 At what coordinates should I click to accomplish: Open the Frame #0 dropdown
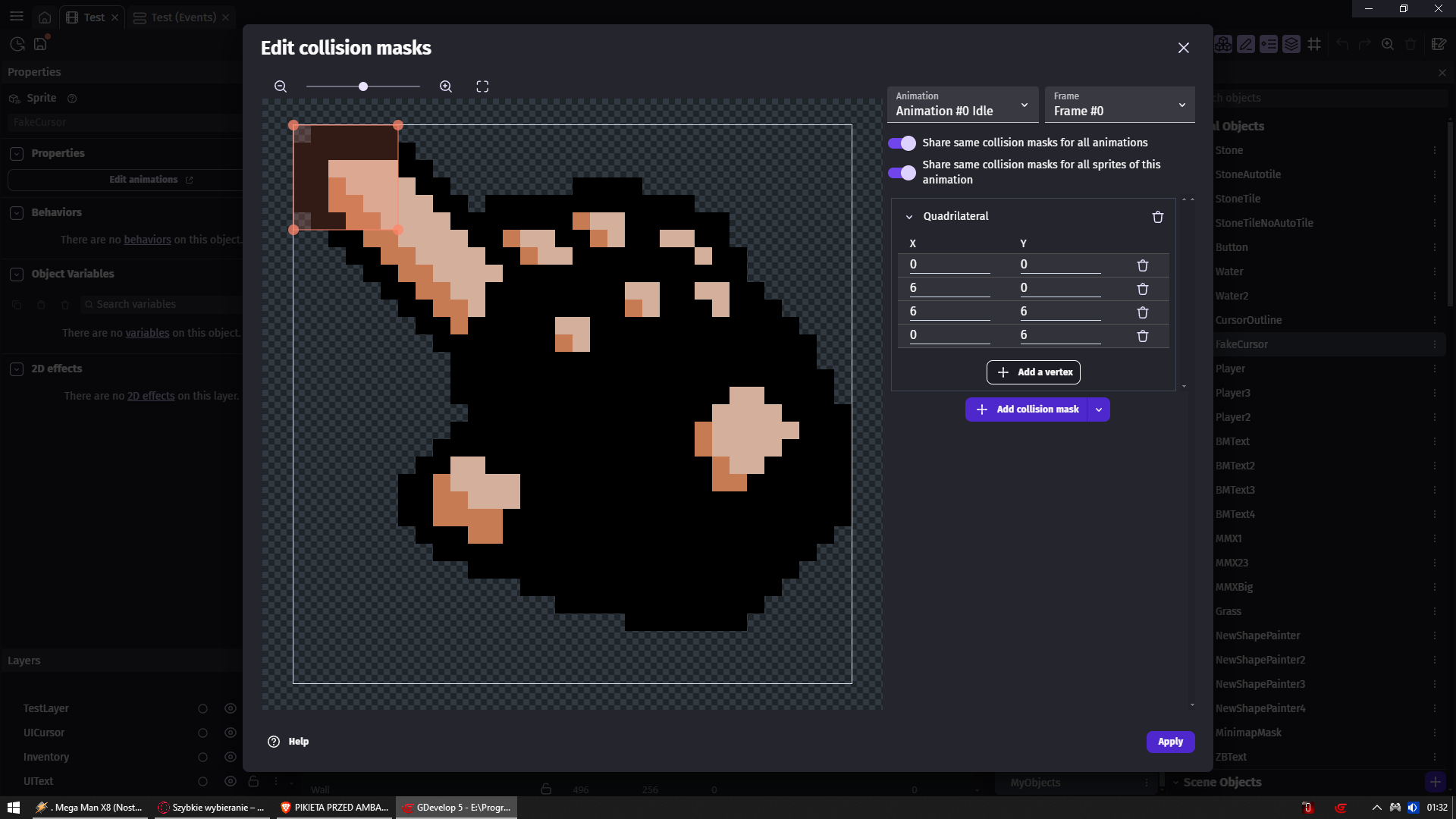(1119, 105)
